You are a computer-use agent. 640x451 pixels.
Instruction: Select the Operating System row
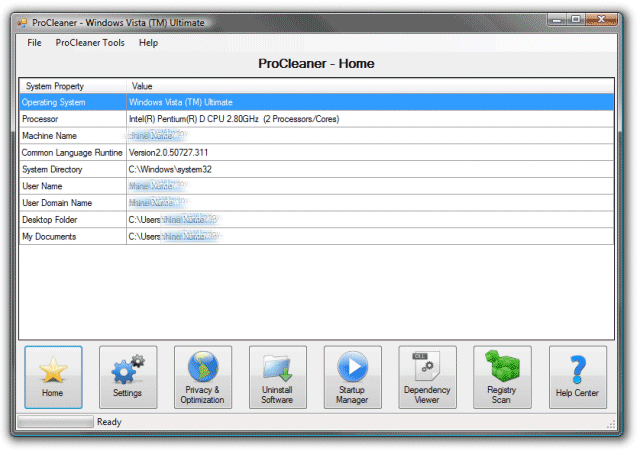(317, 102)
